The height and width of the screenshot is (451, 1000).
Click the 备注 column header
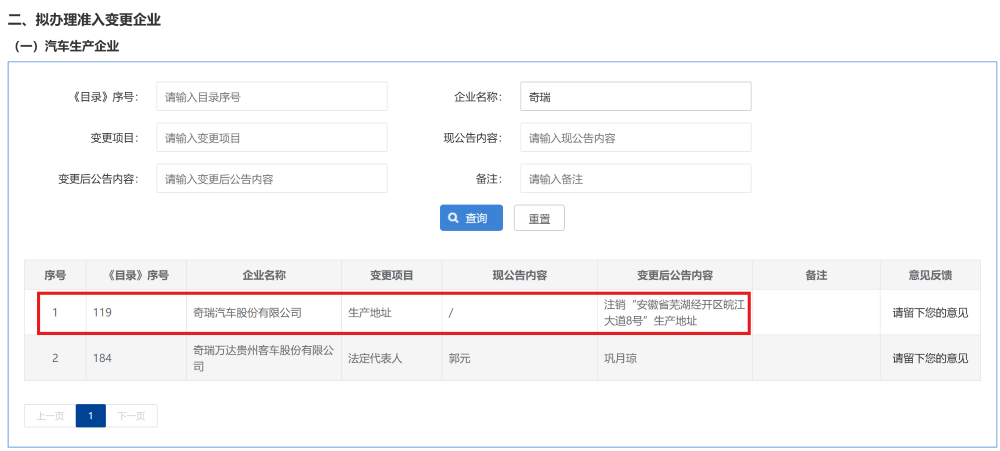(816, 276)
